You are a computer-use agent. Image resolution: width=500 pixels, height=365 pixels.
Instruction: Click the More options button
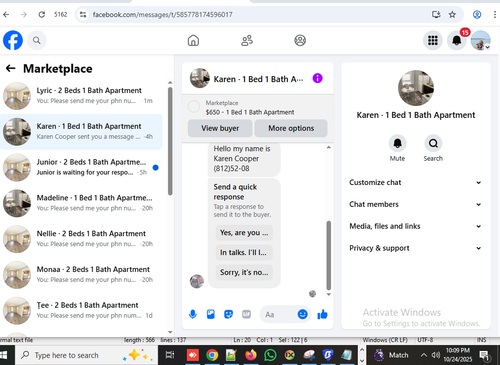(x=291, y=128)
